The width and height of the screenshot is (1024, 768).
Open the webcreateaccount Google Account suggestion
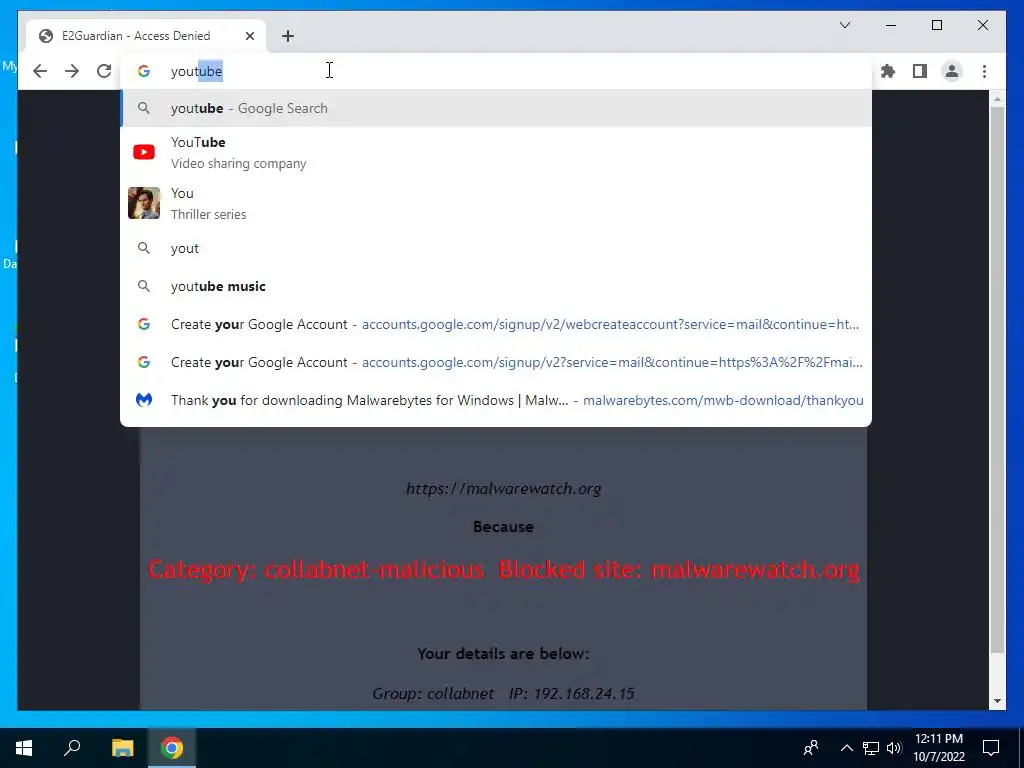click(496, 324)
